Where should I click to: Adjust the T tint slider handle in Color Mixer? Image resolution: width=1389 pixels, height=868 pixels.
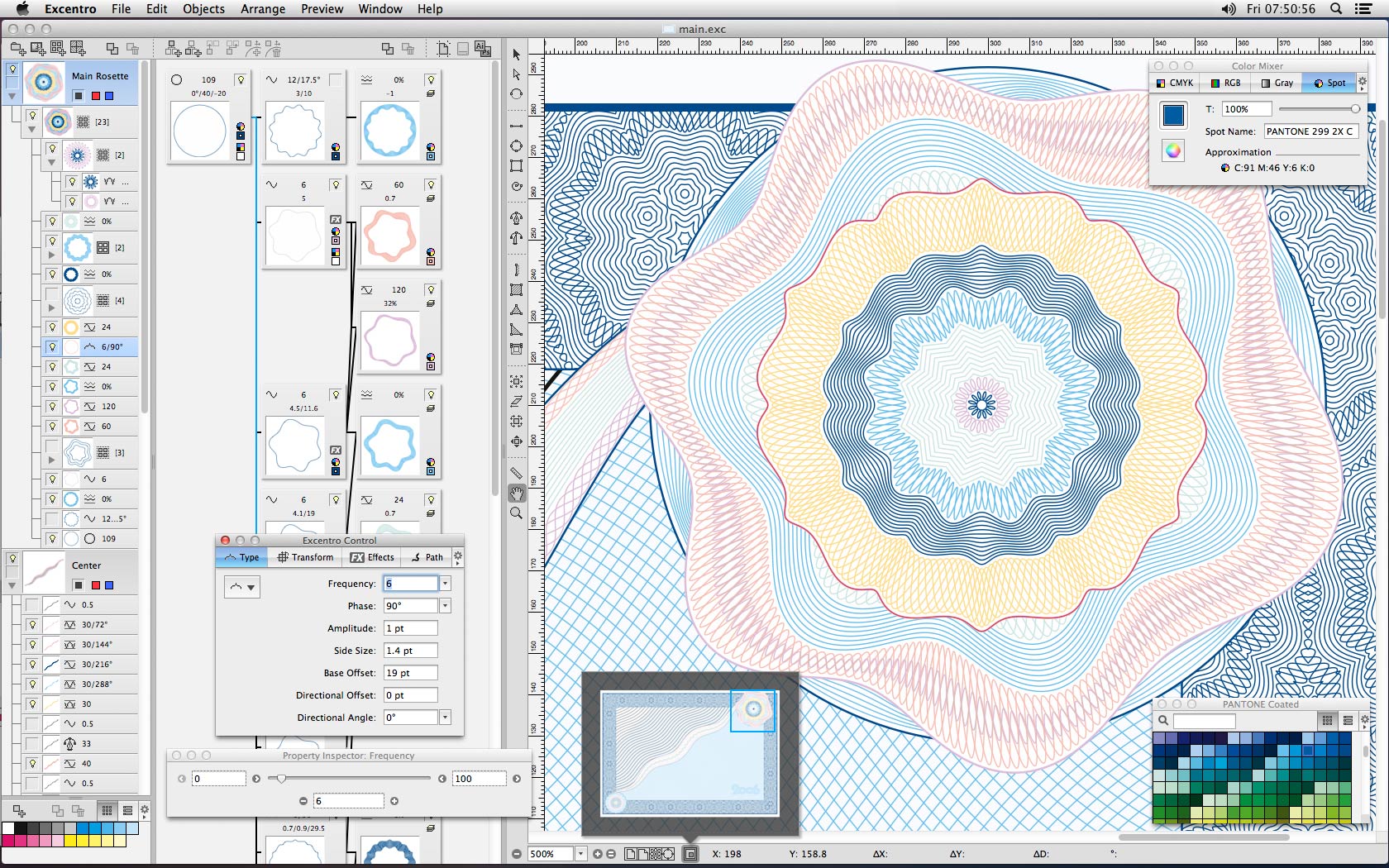(1355, 109)
